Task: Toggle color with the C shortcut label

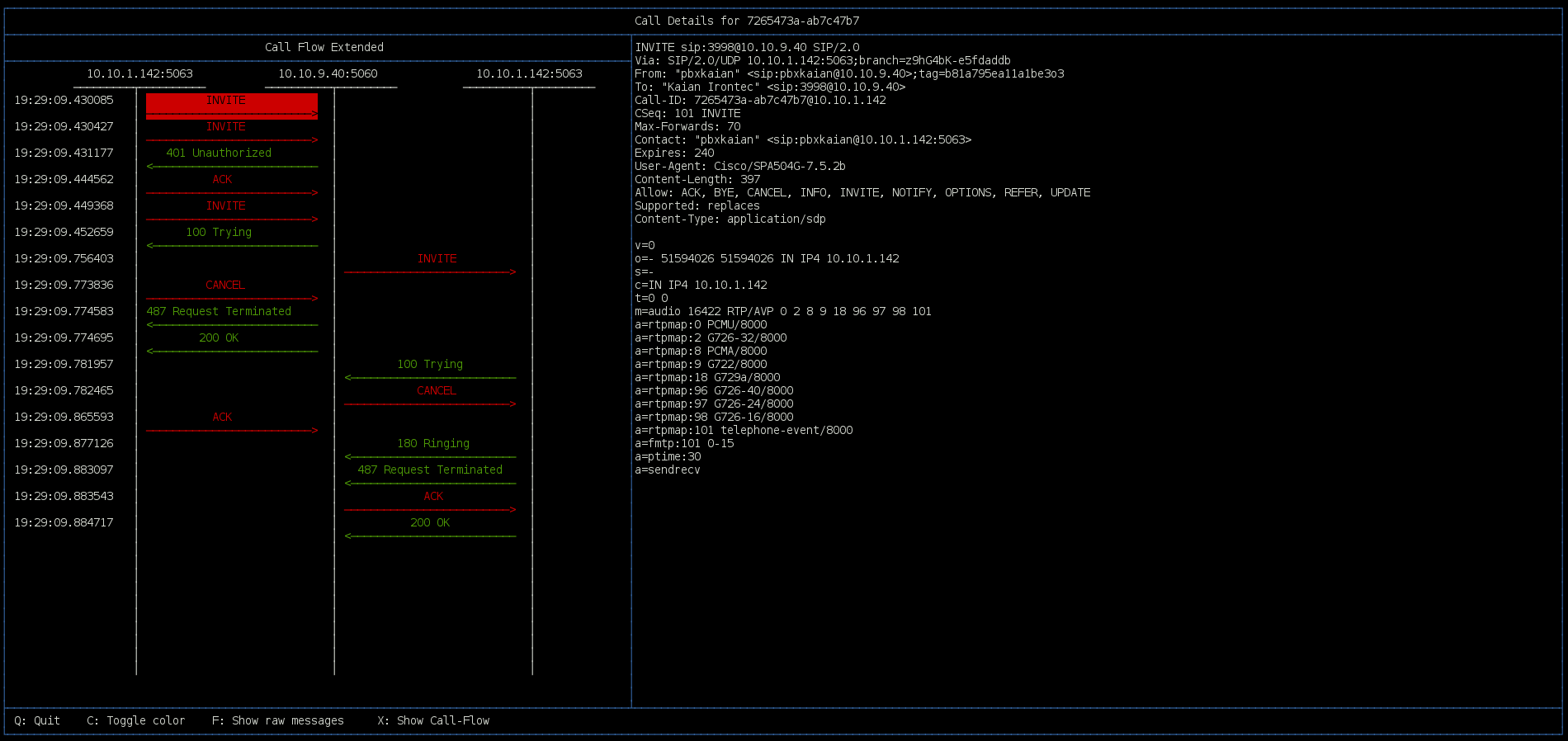Action: pyautogui.click(x=136, y=720)
